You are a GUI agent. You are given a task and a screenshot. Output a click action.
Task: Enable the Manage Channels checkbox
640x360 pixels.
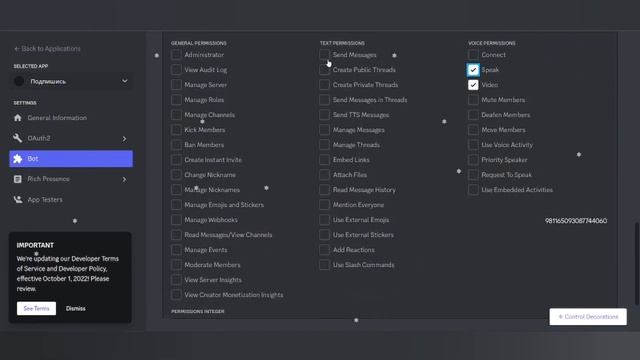(x=176, y=115)
